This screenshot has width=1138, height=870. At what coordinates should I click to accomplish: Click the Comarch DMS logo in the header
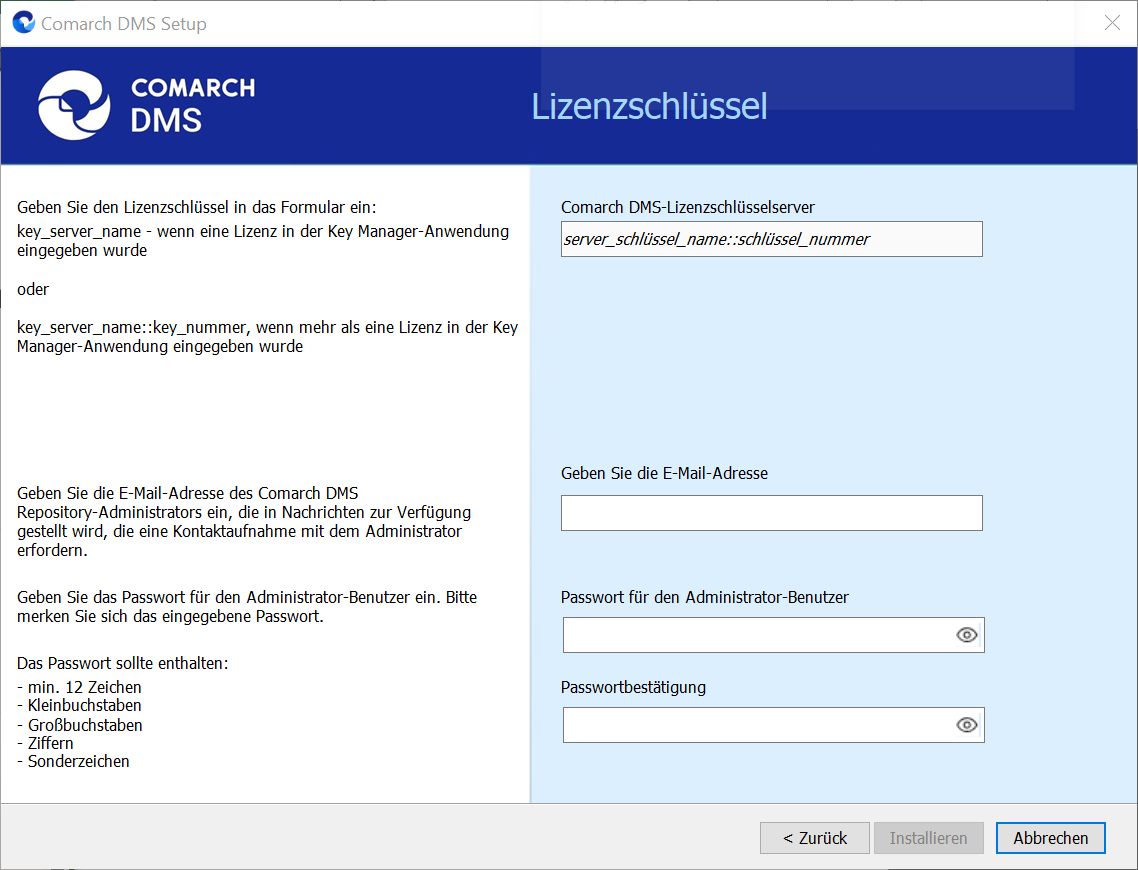click(x=147, y=105)
